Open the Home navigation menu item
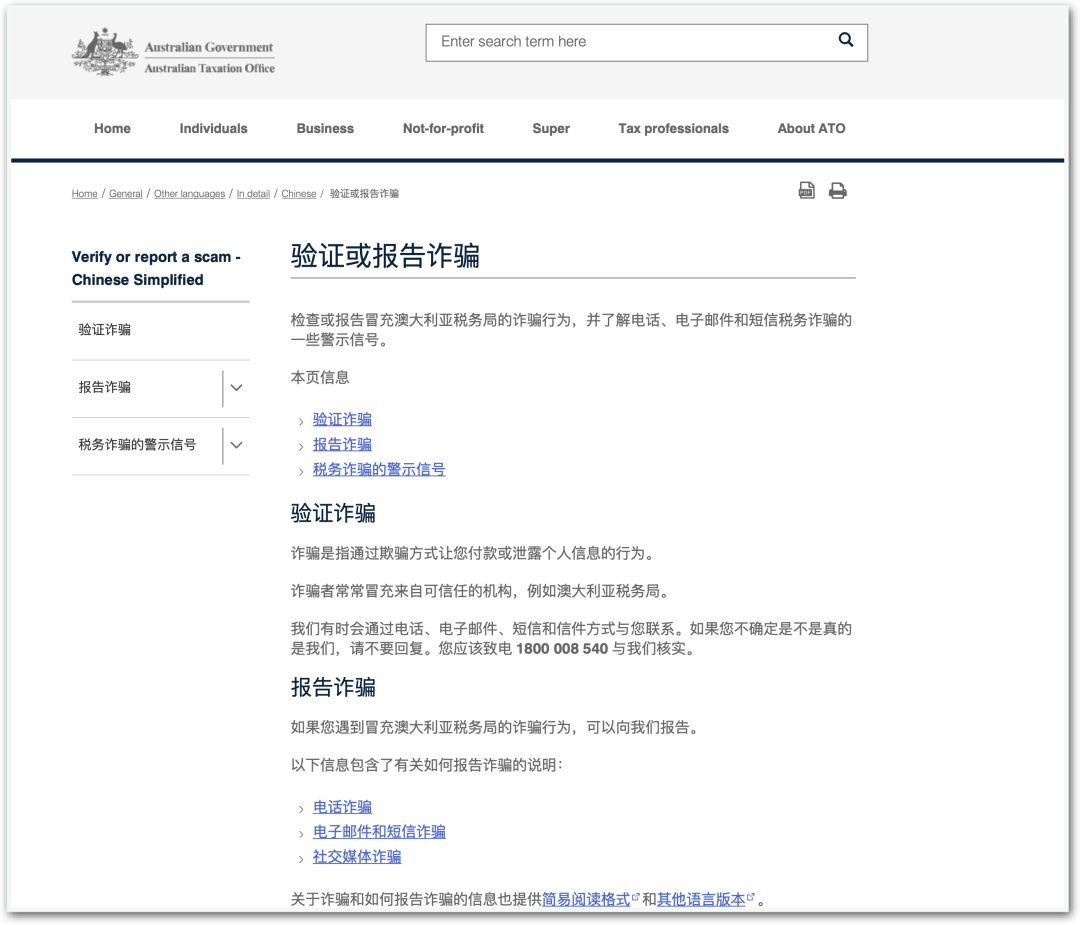This screenshot has width=1080, height=925. tap(112, 129)
